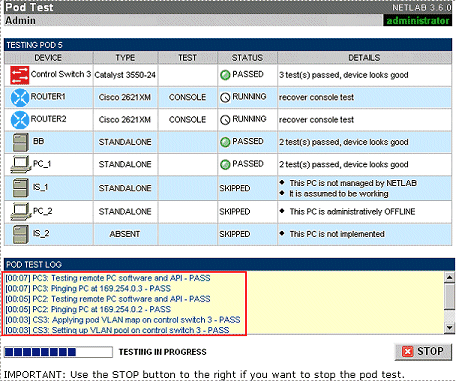Screen dimensions: 456x381
Task: Click log line 'CS3: Setting up VLAN pool'
Action: tap(117, 330)
